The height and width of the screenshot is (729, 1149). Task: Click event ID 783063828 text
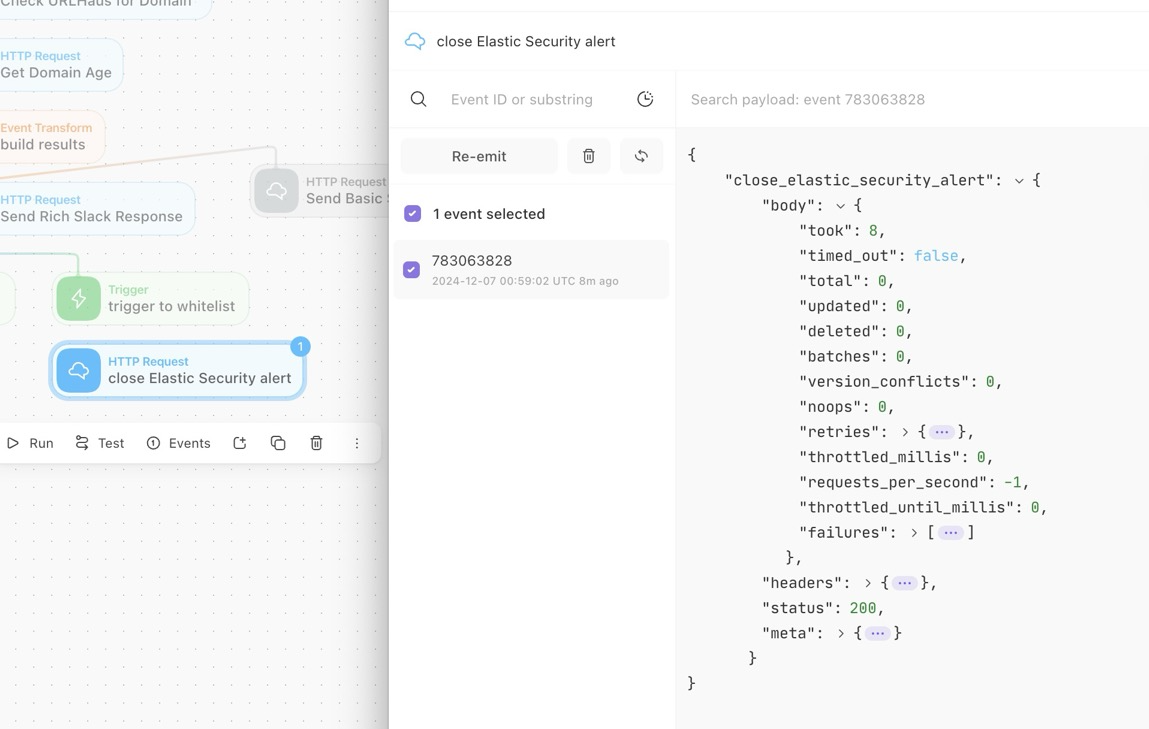point(472,261)
